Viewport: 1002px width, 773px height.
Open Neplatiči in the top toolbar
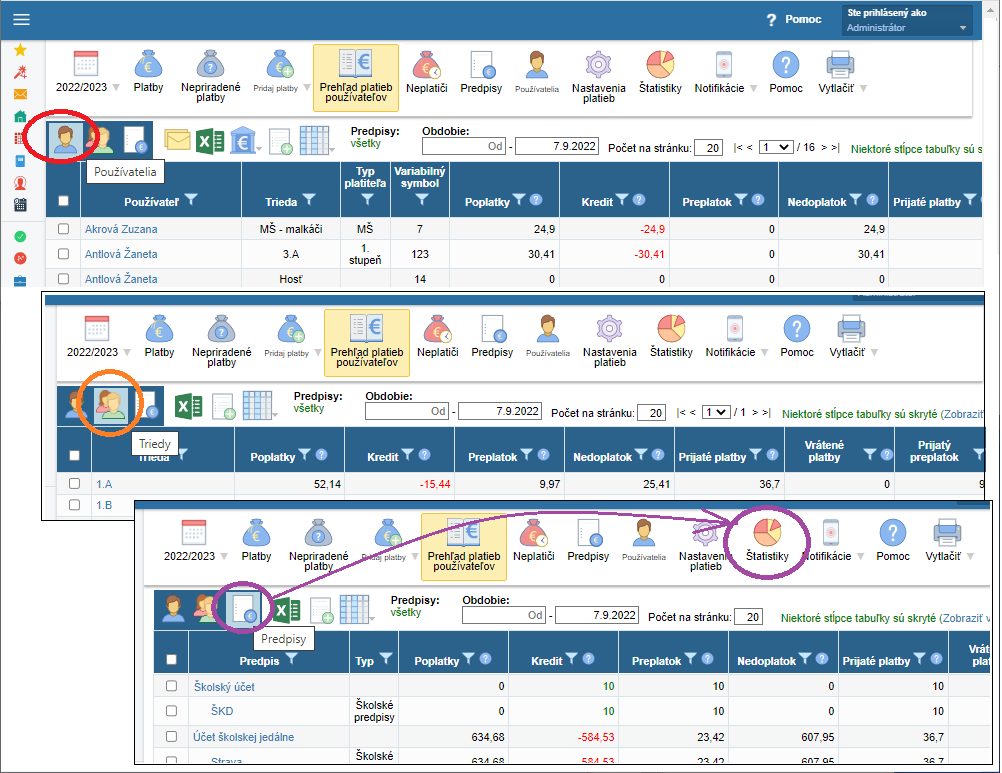pos(427,72)
